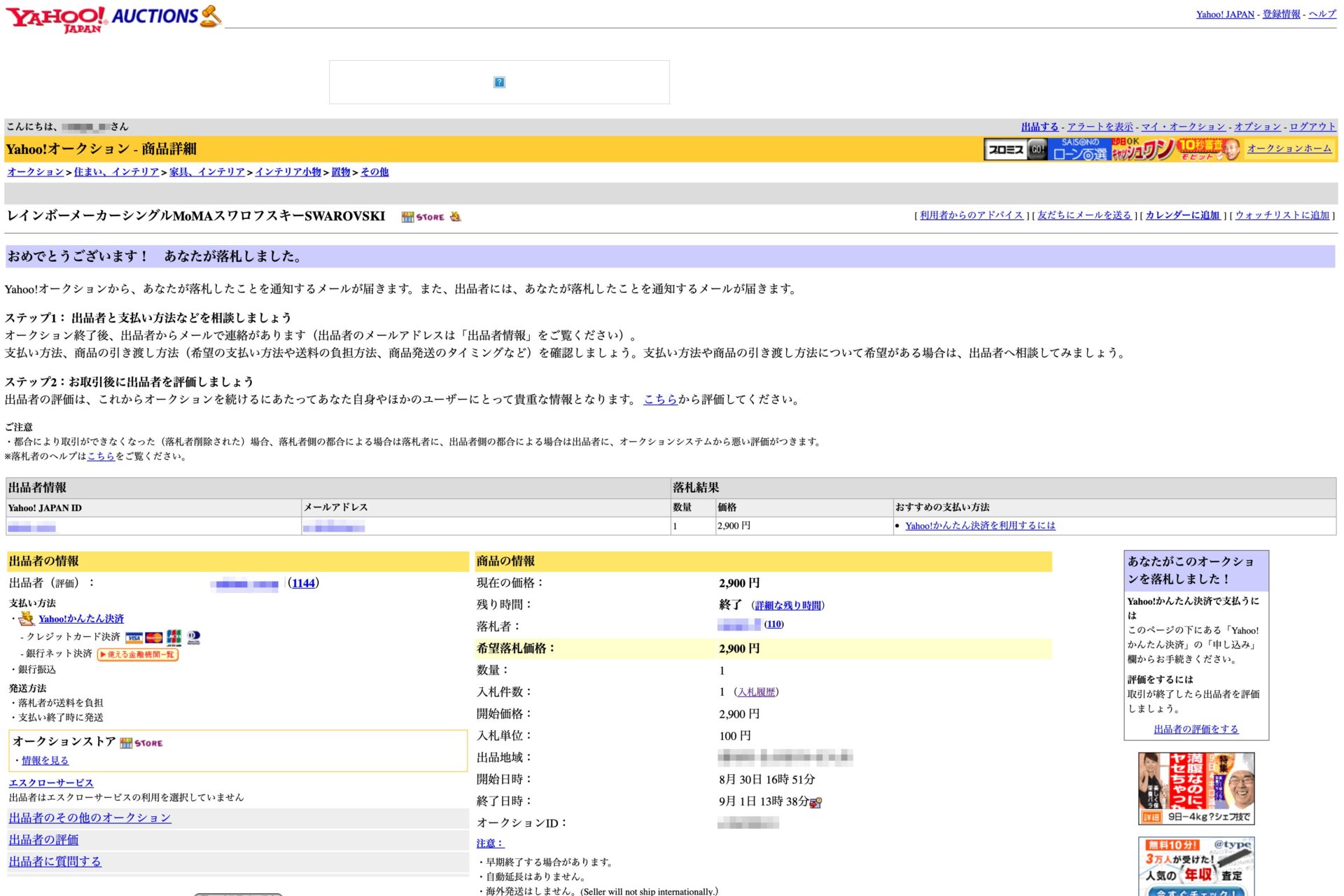Open the seller rating link (1144)
Screen dimensions: 1344x896
point(303,583)
